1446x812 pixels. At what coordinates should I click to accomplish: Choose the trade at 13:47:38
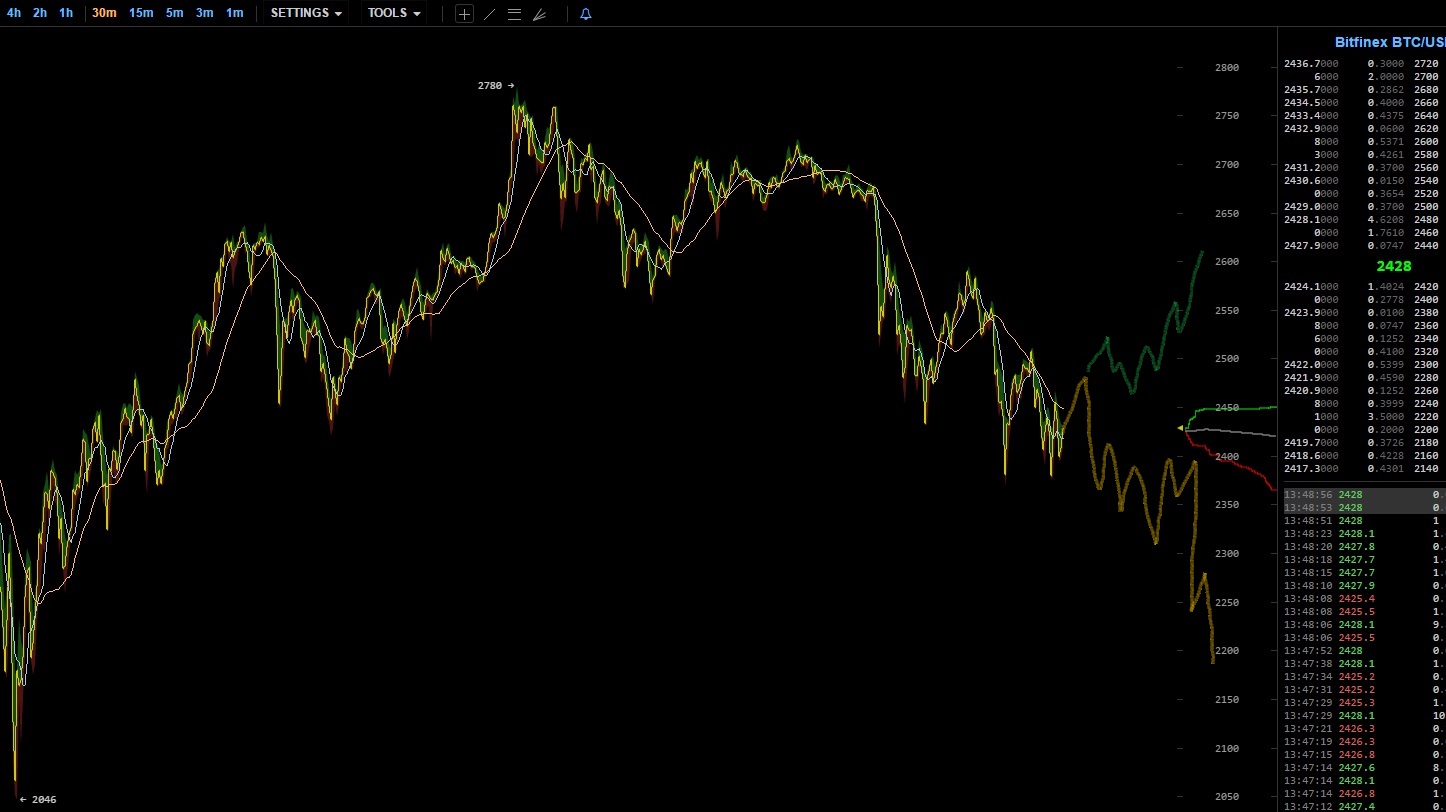pyautogui.click(x=1364, y=664)
